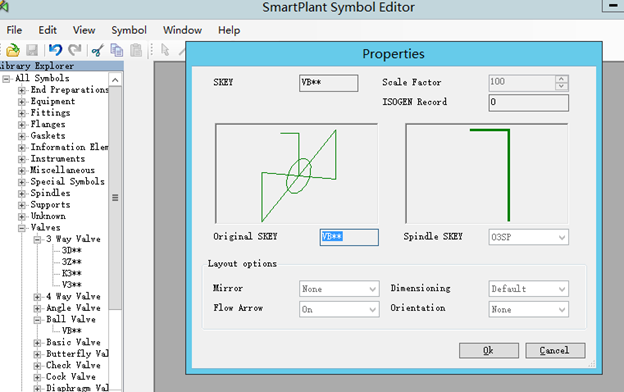Screen dimensions: 624x392
Task: Click the Save toolbar icon
Action: tap(32, 50)
